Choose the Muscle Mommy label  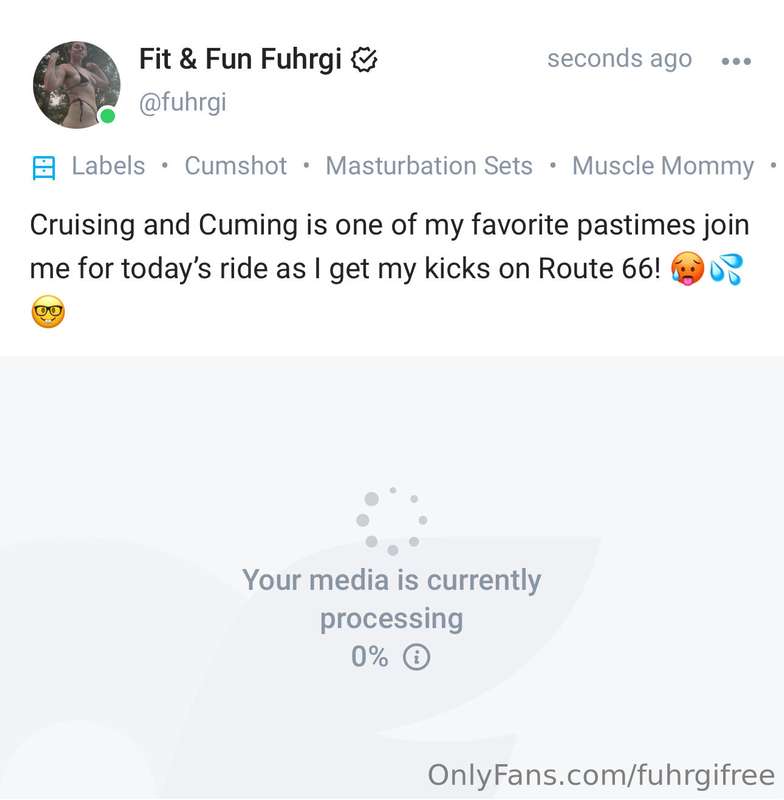click(x=662, y=166)
